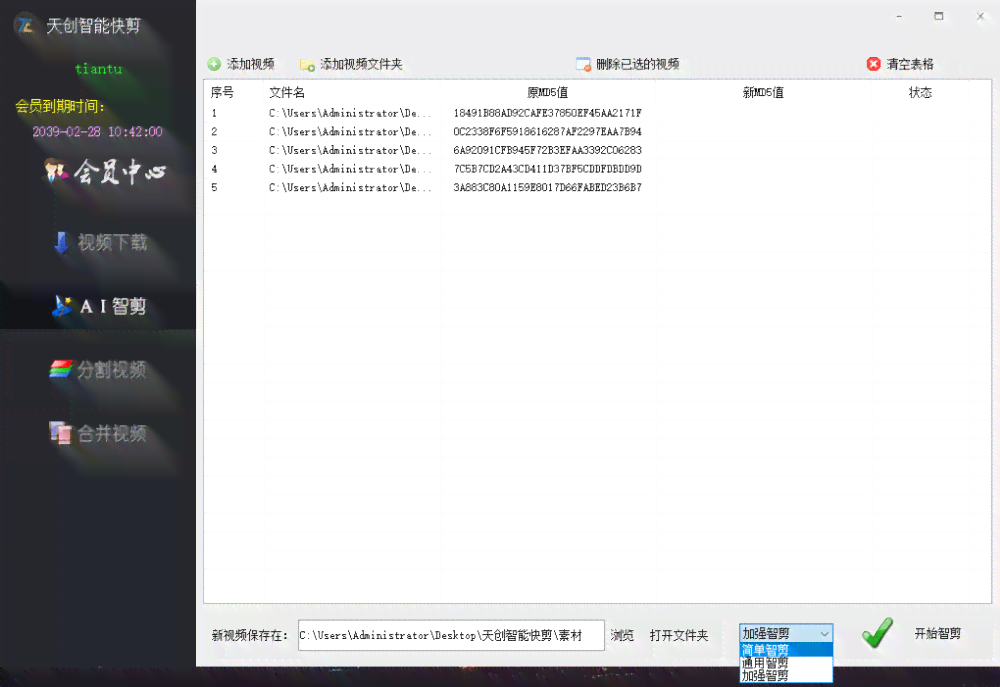This screenshot has height=687, width=1000.
Task: Click the 添加视频 label
Action: [x=251, y=64]
